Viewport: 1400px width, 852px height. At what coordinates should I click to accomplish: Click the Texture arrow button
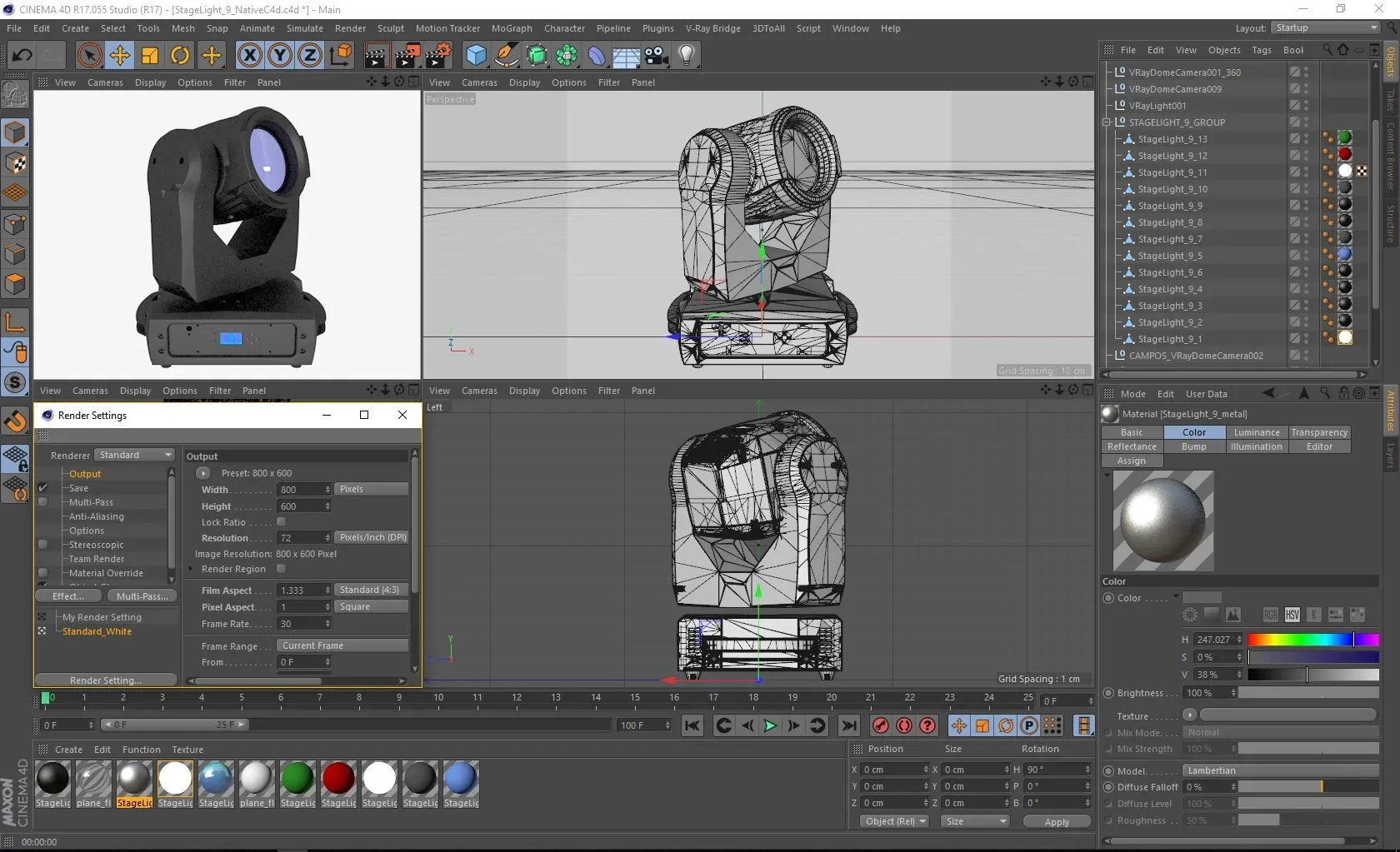[1190, 715]
